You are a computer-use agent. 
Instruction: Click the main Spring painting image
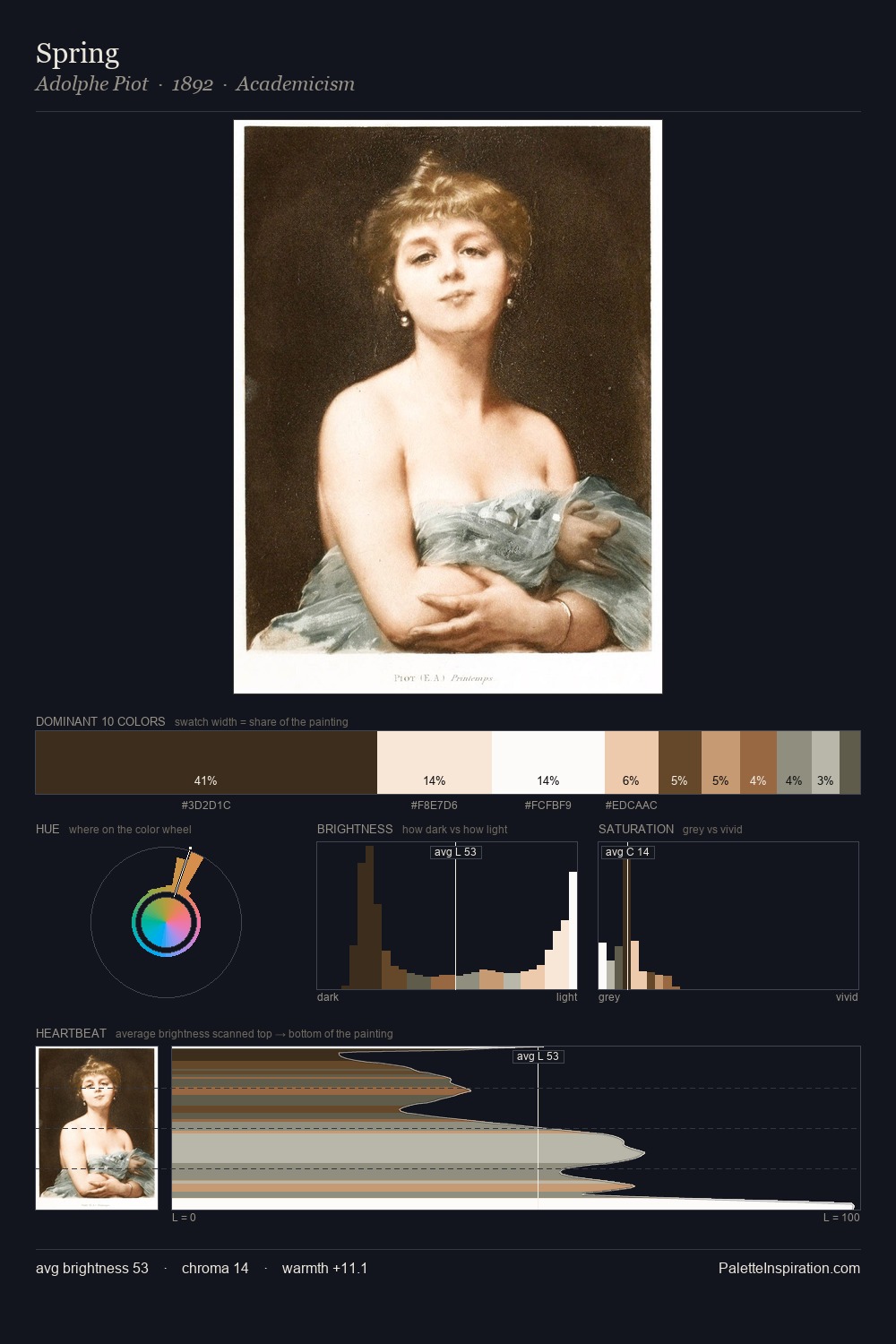coord(448,407)
